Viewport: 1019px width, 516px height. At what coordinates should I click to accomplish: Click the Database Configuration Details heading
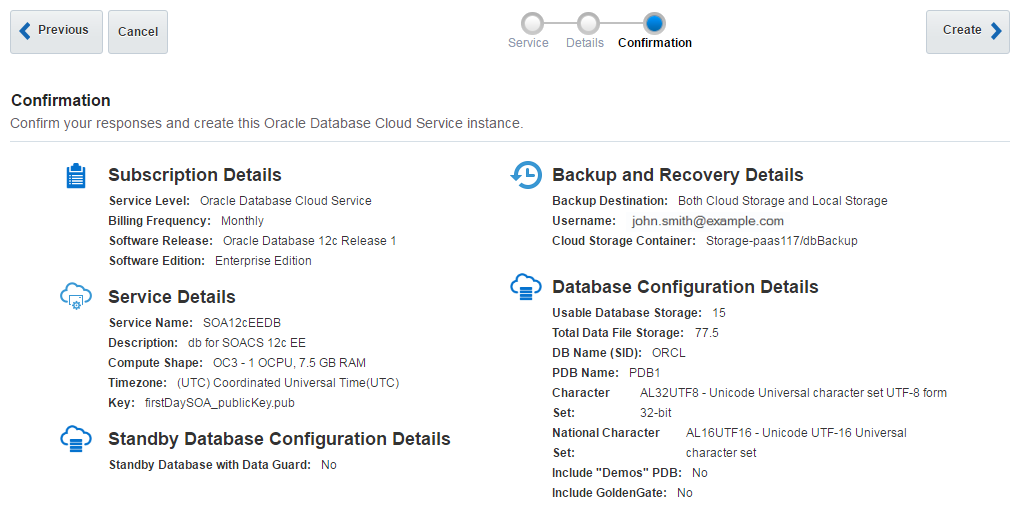[x=685, y=287]
